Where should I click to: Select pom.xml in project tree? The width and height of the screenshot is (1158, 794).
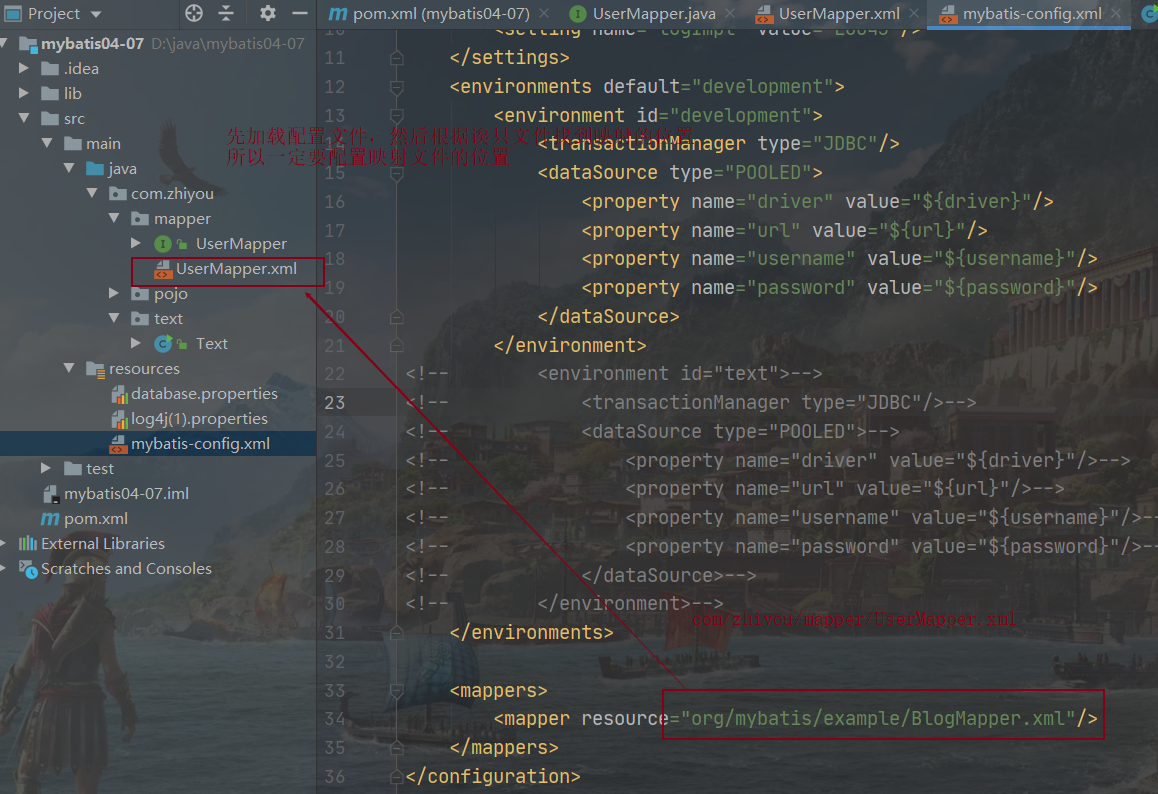pos(96,519)
